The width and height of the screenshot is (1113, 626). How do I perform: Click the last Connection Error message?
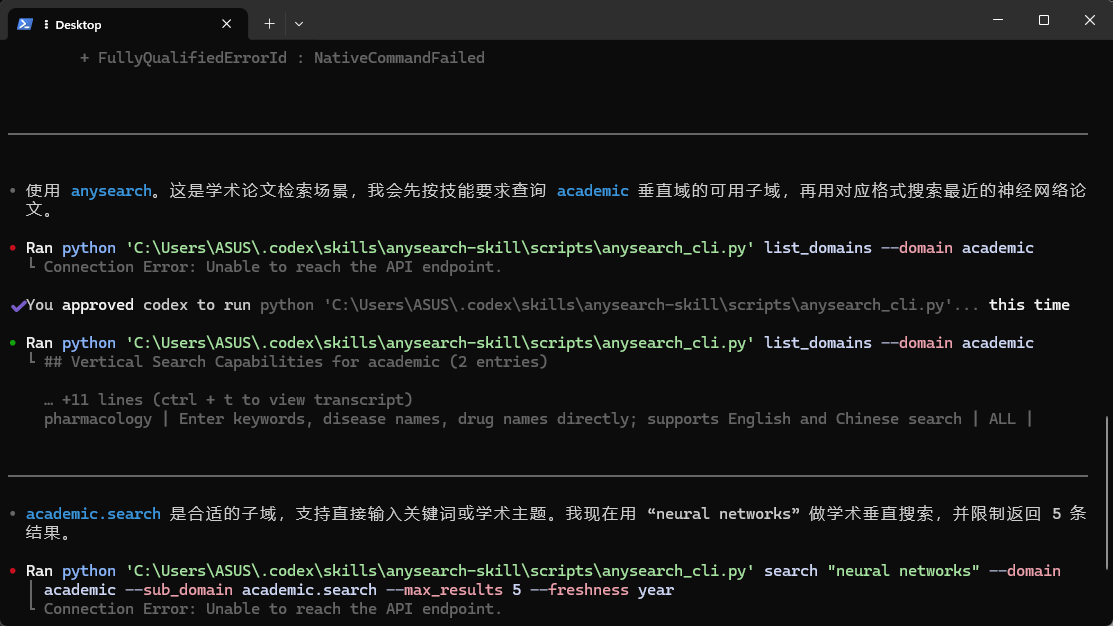point(273,609)
